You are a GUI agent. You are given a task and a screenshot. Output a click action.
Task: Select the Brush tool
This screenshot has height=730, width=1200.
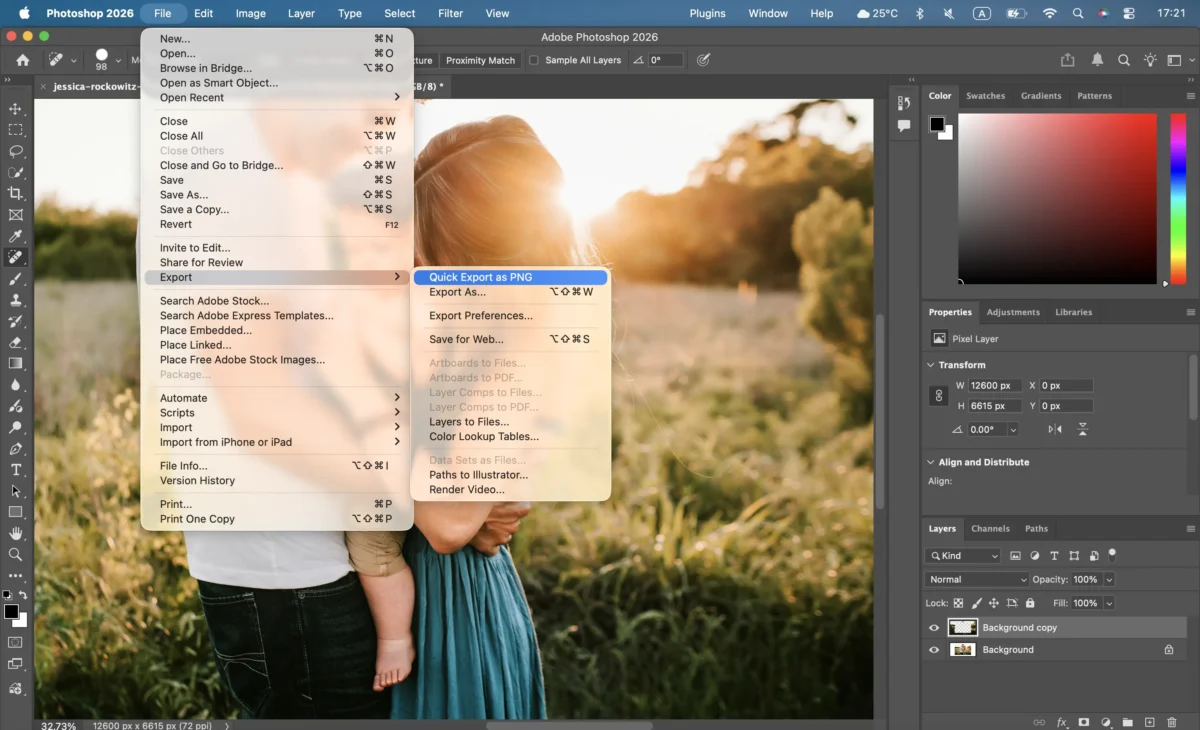(15, 279)
